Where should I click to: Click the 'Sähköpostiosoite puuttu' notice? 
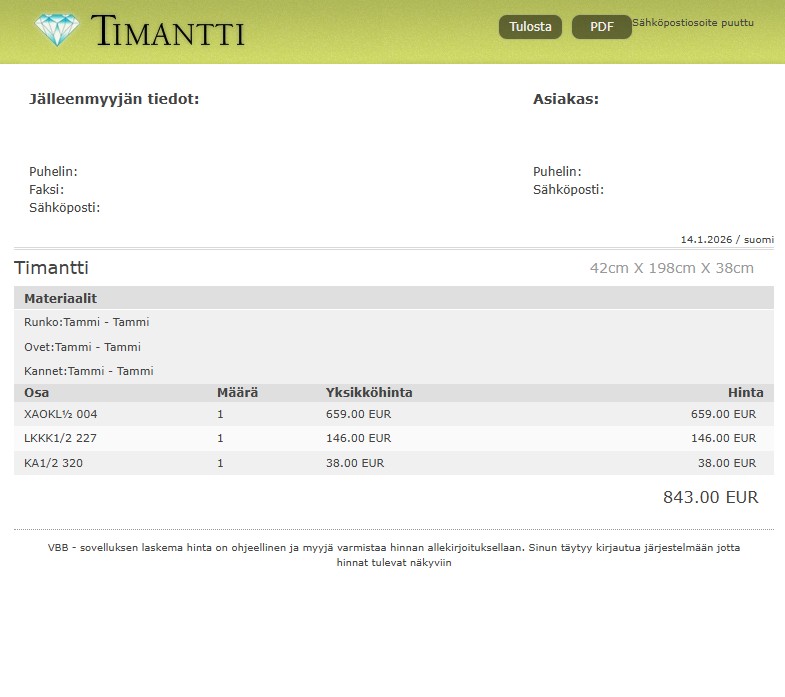pyautogui.click(x=692, y=22)
